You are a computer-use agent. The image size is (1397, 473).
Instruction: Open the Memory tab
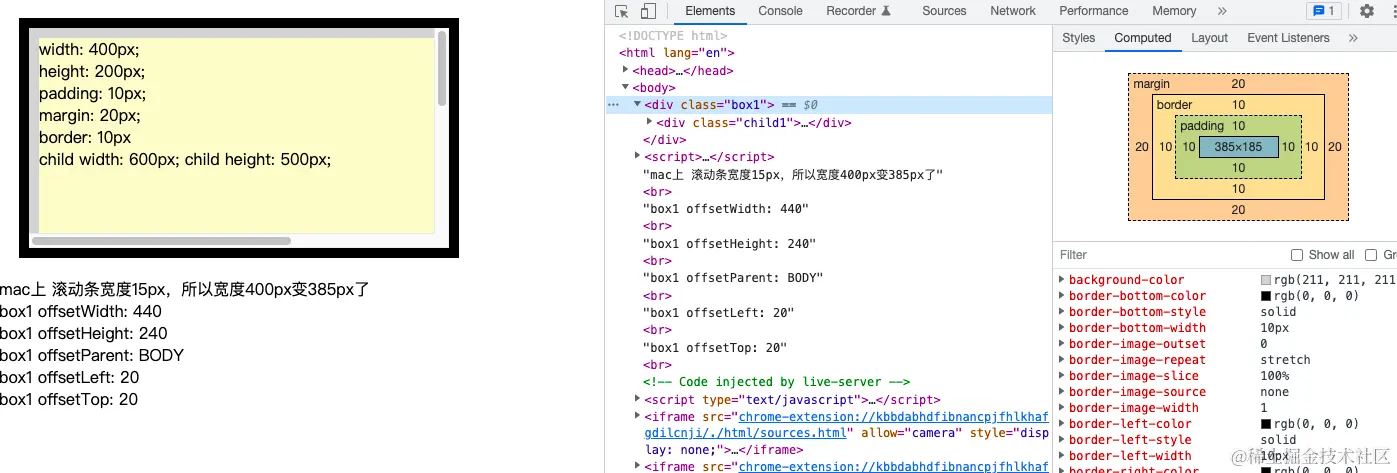coord(1174,11)
